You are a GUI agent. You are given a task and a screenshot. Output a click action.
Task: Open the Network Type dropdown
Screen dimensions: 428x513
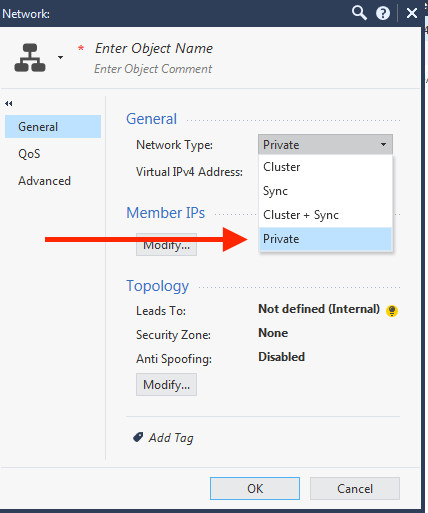click(325, 144)
